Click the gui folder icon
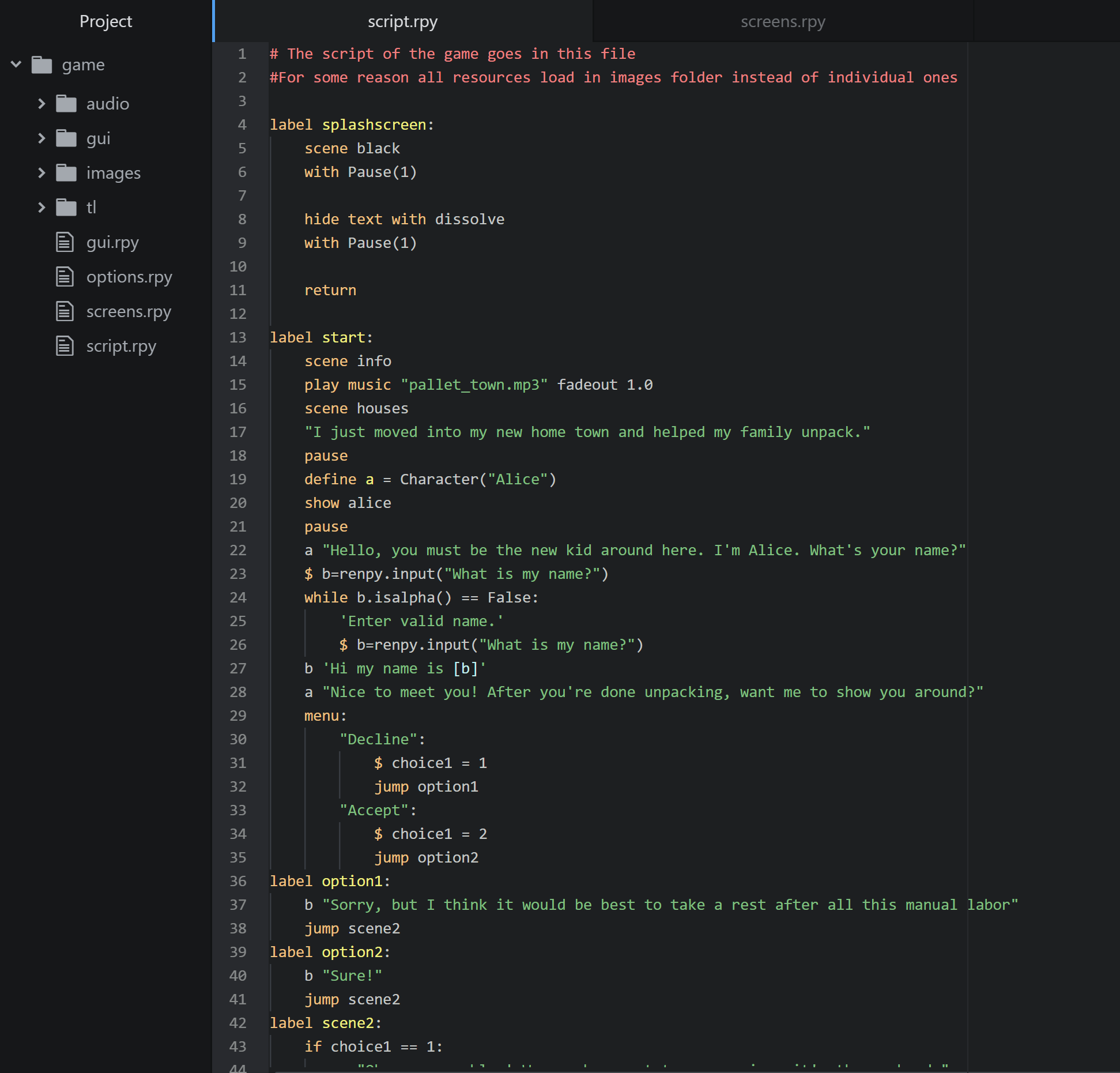The image size is (1120, 1073). tap(66, 138)
